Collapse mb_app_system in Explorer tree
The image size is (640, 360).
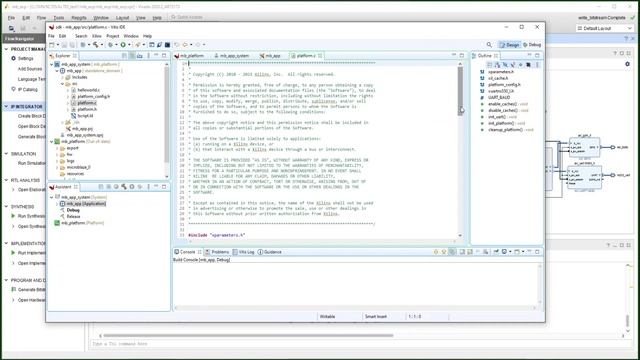(x=52, y=64)
